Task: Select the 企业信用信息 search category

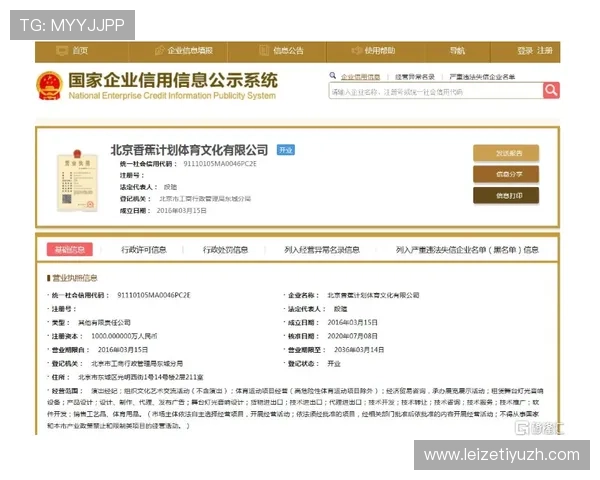Action: (360, 77)
